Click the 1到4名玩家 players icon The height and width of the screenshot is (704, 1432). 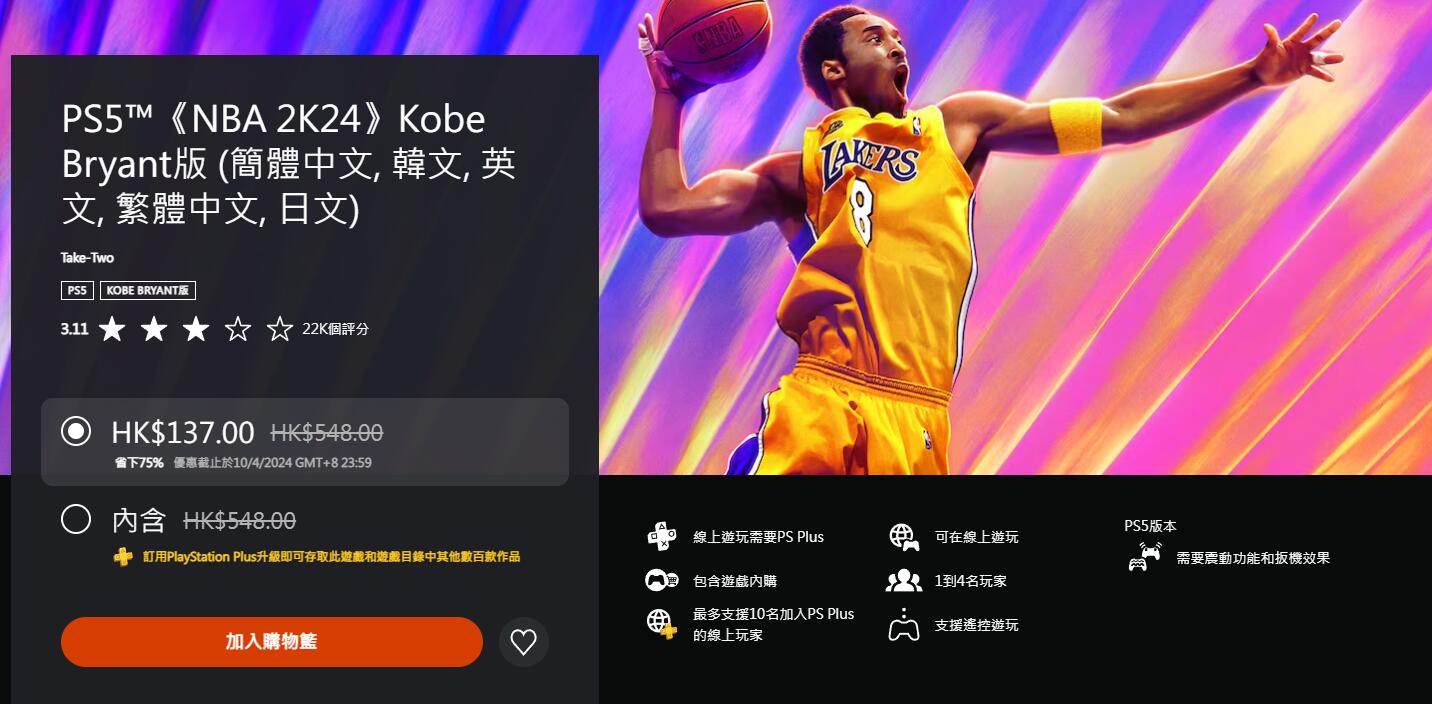(904, 580)
